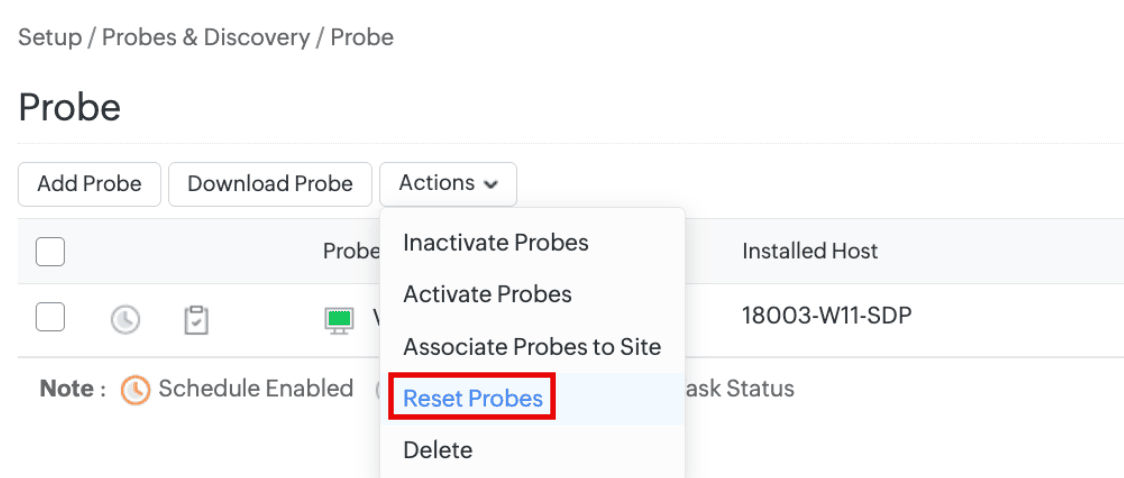1124x478 pixels.
Task: Select Associate Probes to Site option
Action: [x=532, y=347]
